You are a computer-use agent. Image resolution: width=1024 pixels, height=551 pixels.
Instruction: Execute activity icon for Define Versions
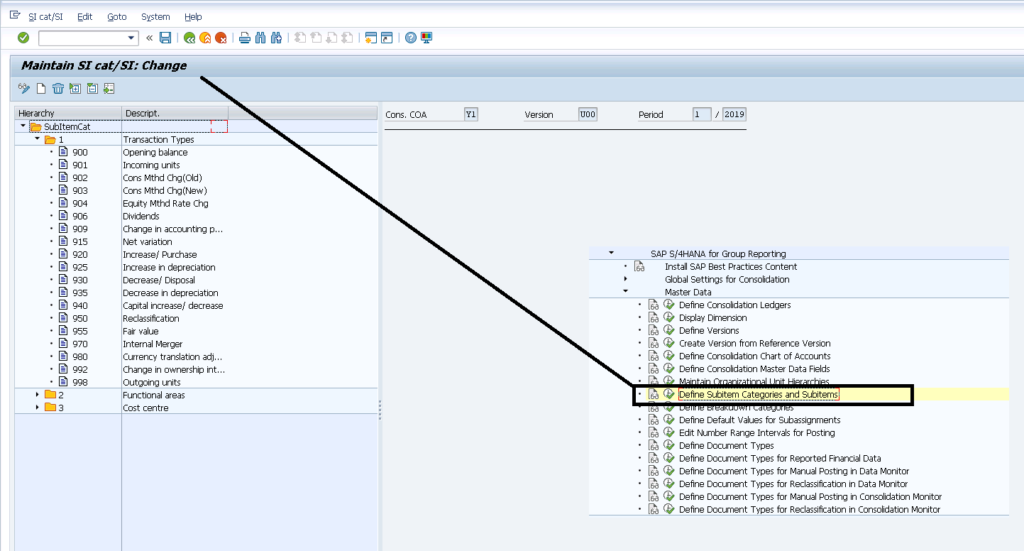point(669,330)
